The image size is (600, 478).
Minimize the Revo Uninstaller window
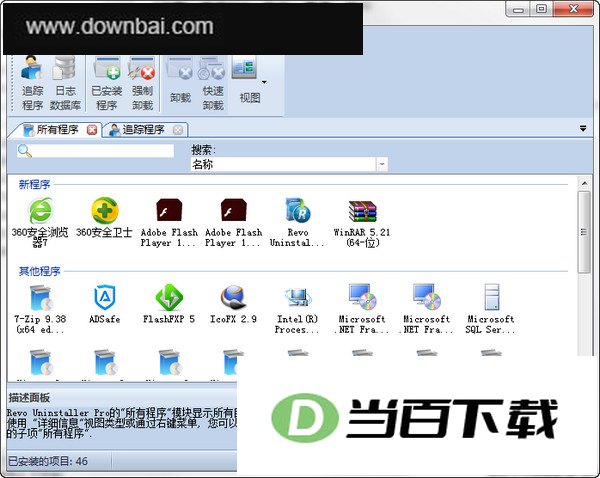(x=518, y=9)
